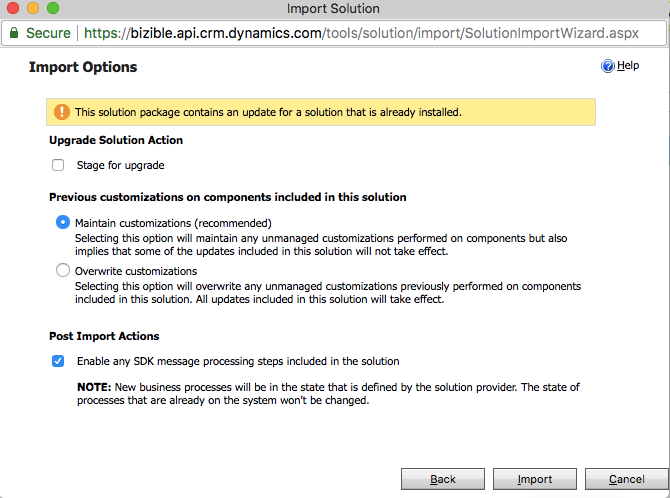This screenshot has width=670, height=498.
Task: Open the Help link
Action: (627, 66)
